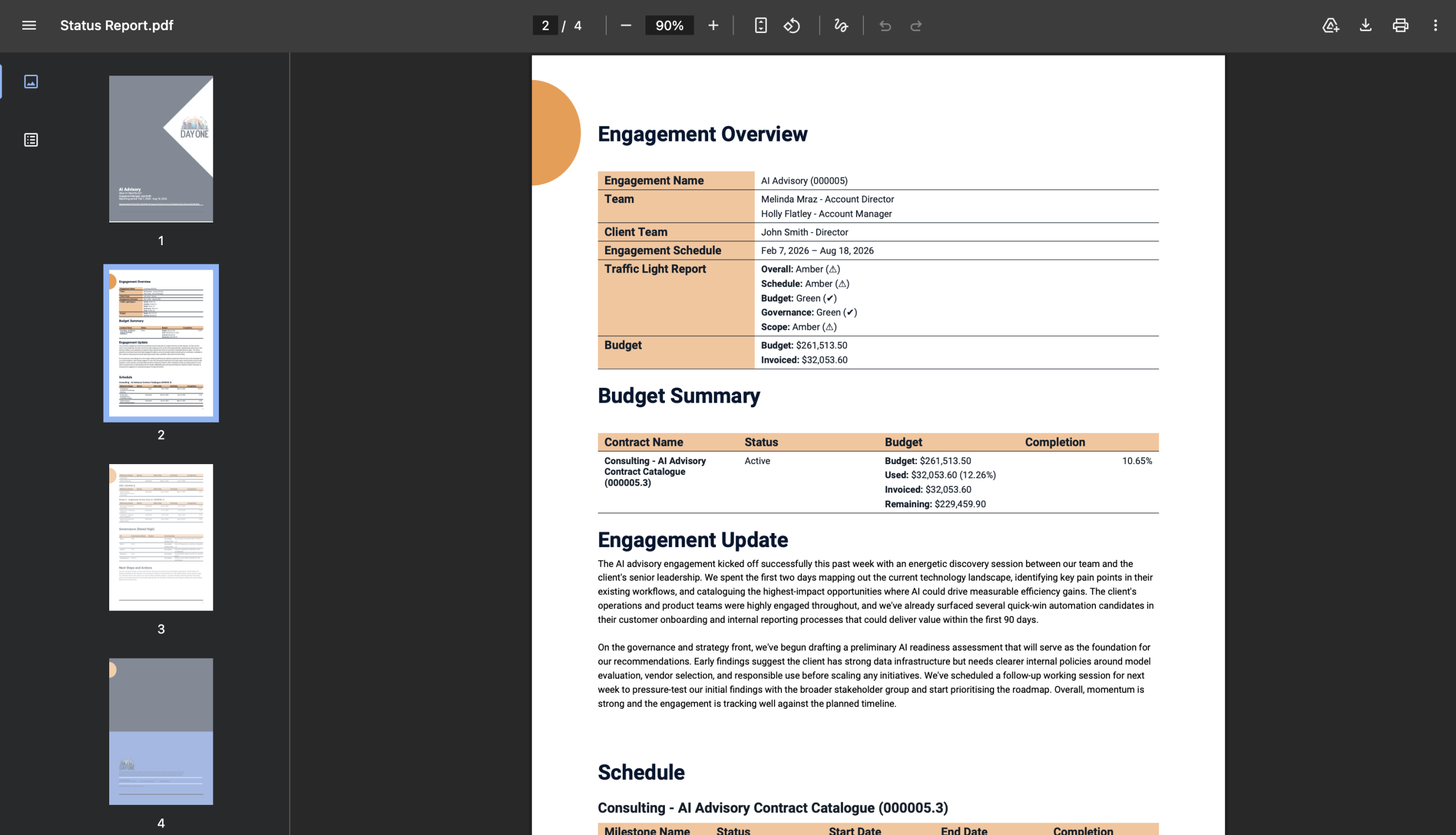Jump to the page 4 thumbnail
This screenshot has width=1456, height=835.
pyautogui.click(x=161, y=731)
